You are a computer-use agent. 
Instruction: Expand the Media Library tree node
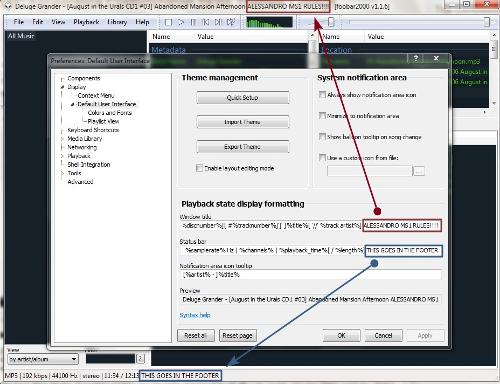[x=62, y=139]
